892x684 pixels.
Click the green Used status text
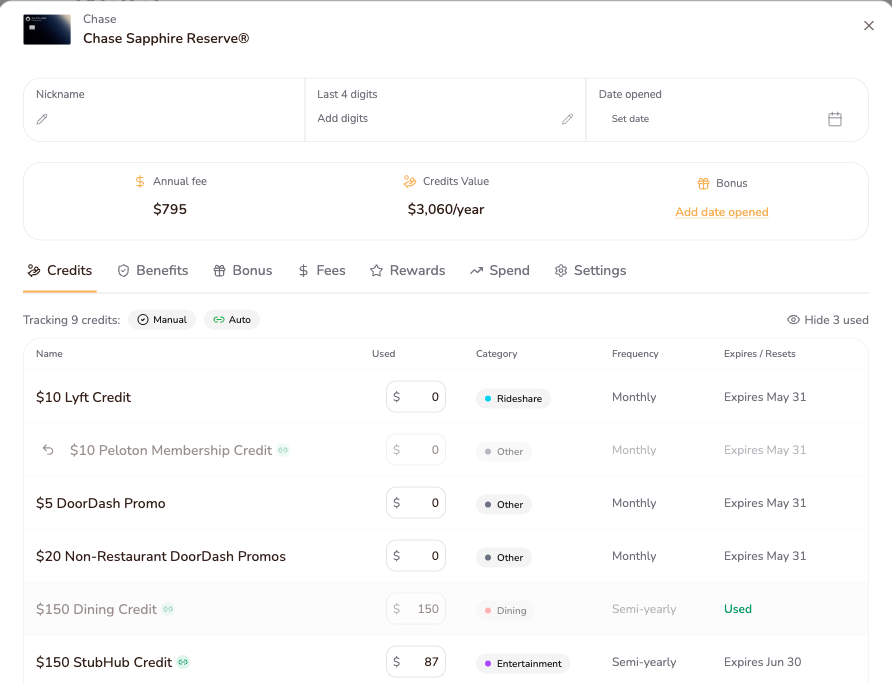738,609
